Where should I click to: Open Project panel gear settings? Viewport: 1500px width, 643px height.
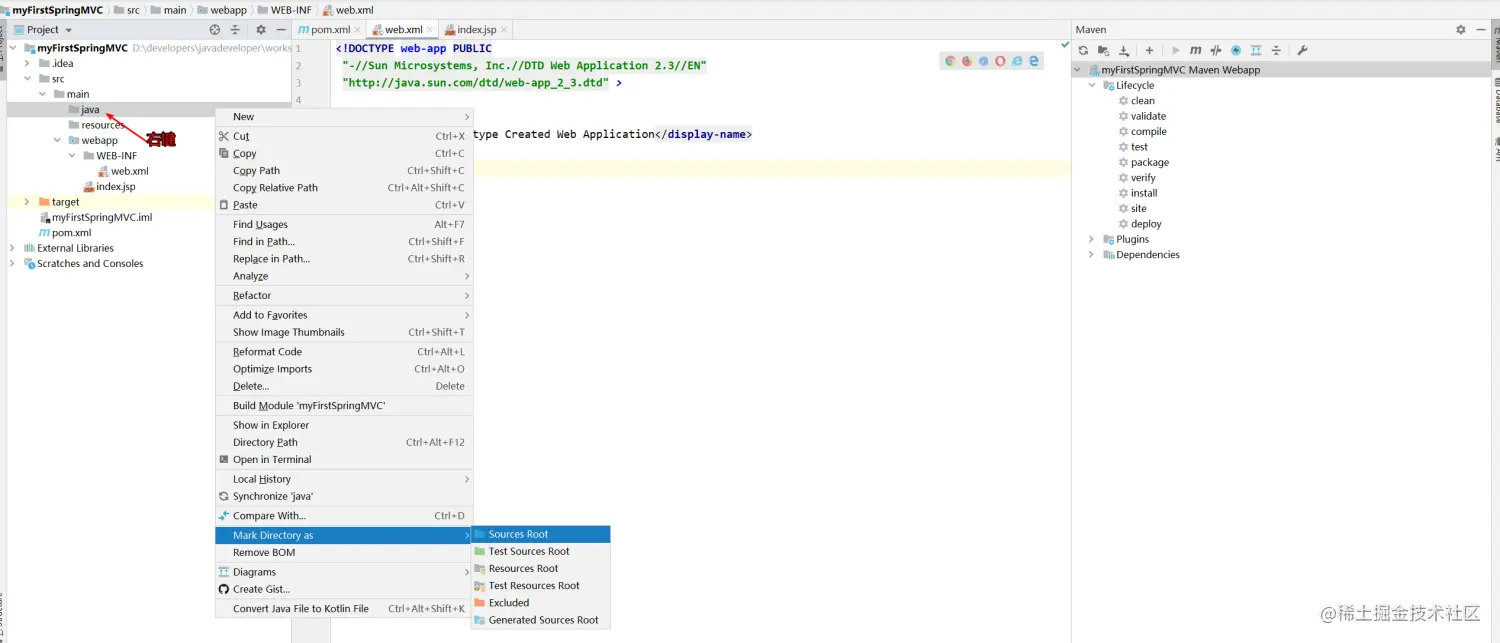261,30
